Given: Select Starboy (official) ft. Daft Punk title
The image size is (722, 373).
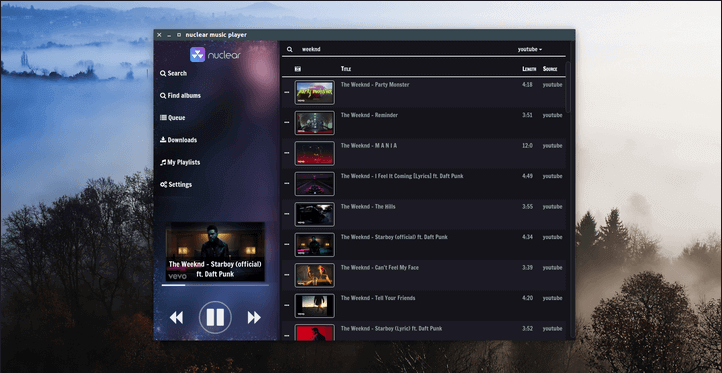Looking at the screenshot, I should [394, 237].
